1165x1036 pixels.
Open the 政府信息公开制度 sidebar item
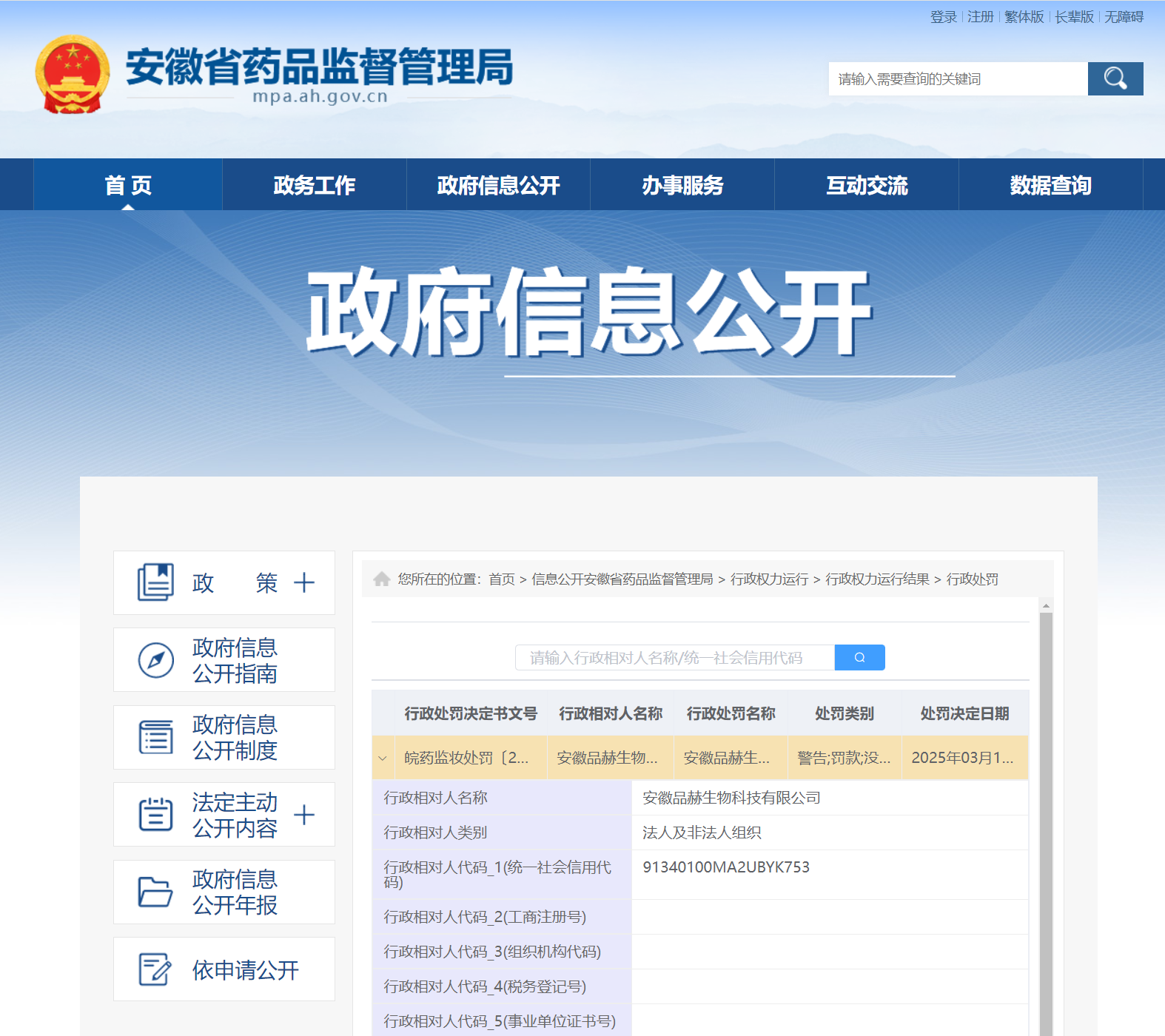tap(224, 737)
